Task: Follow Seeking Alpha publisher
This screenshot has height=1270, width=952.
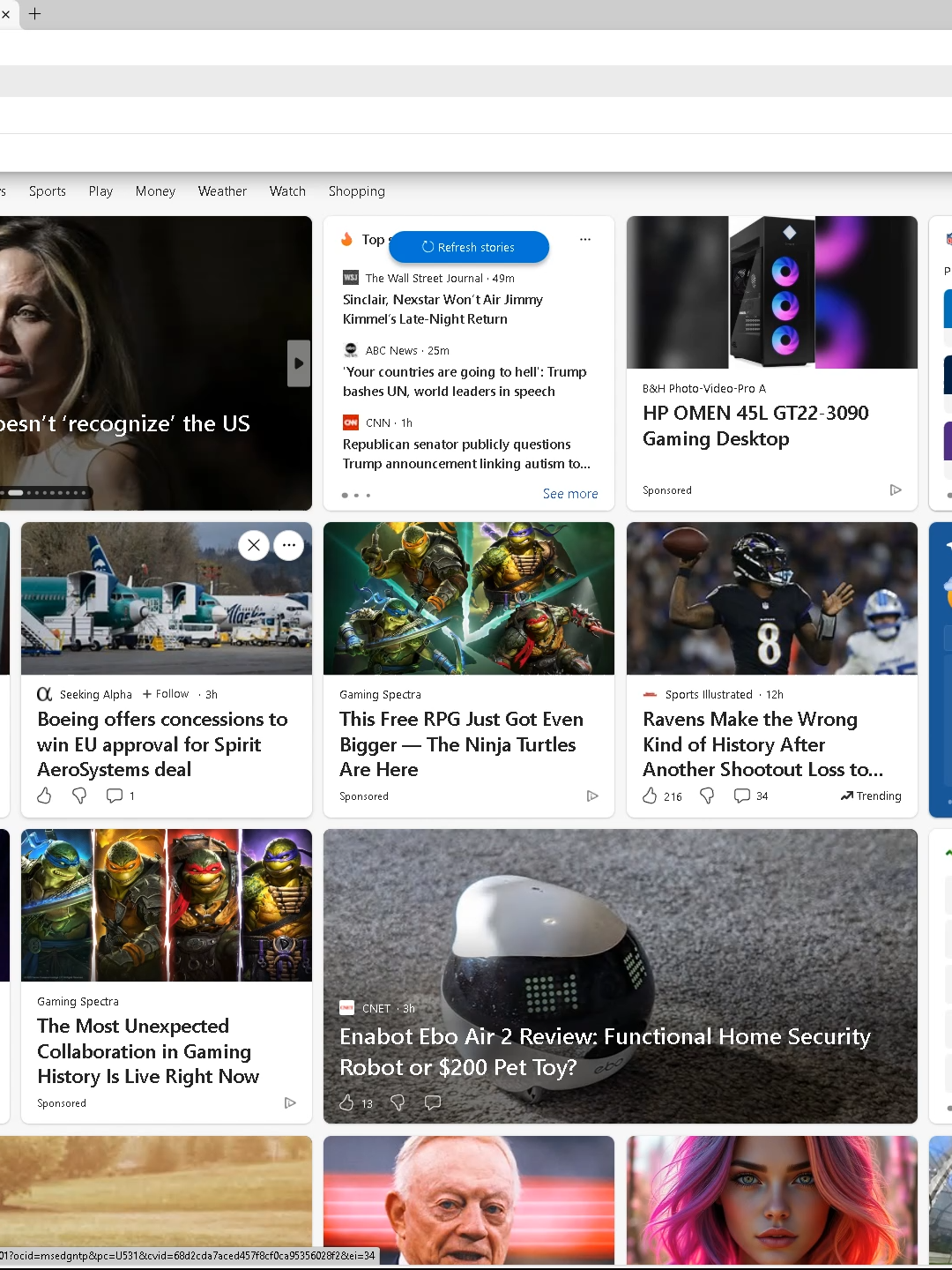Action: pos(166,694)
